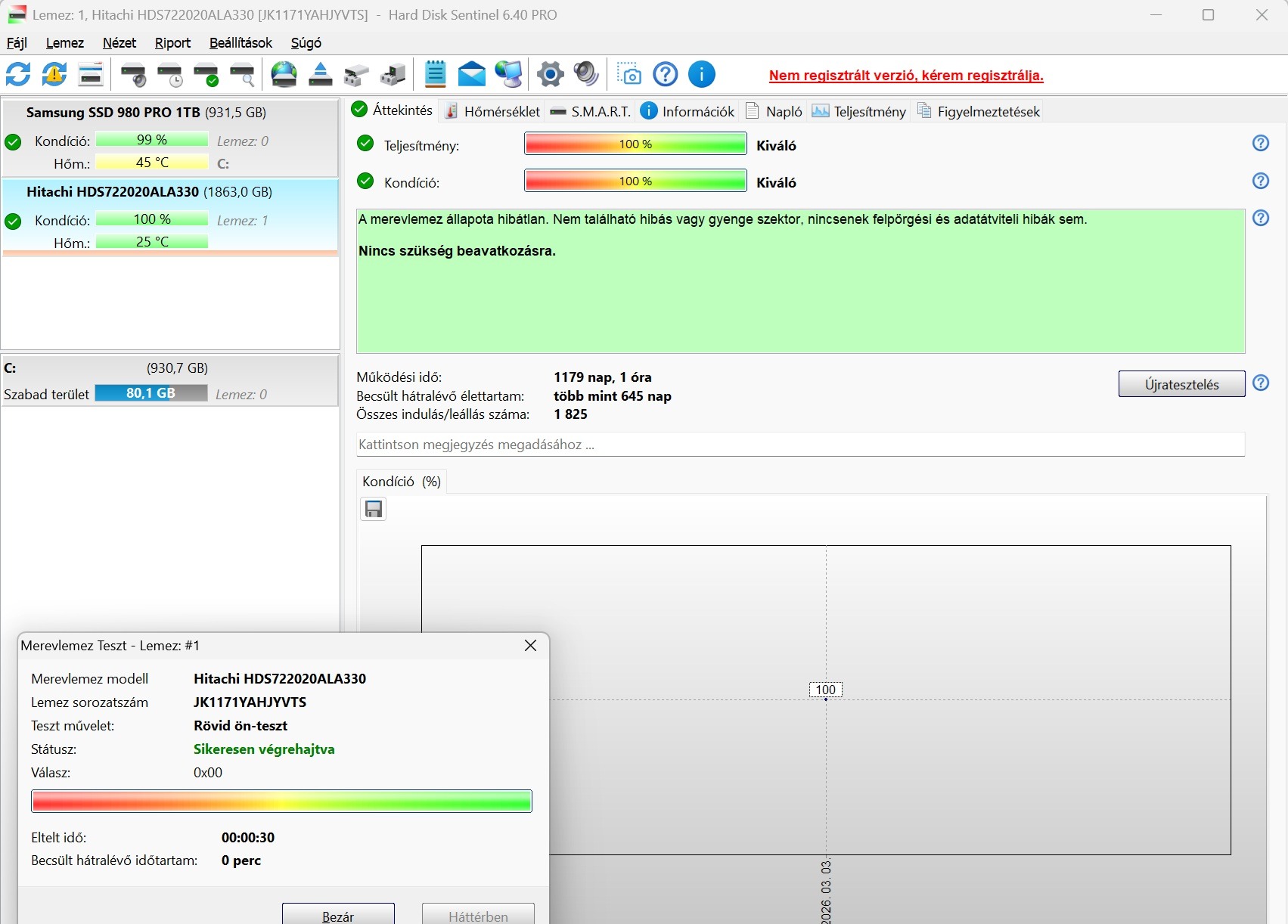This screenshot has width=1288, height=924.
Task: Click the serial number 'JK1171YAHJYVTS' in dialog
Action: coord(250,702)
